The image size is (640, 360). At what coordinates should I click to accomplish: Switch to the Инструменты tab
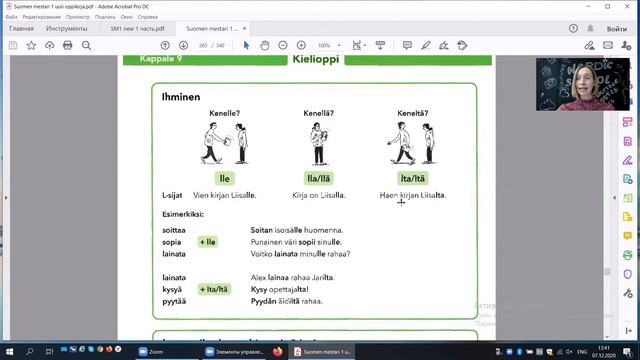tap(67, 29)
